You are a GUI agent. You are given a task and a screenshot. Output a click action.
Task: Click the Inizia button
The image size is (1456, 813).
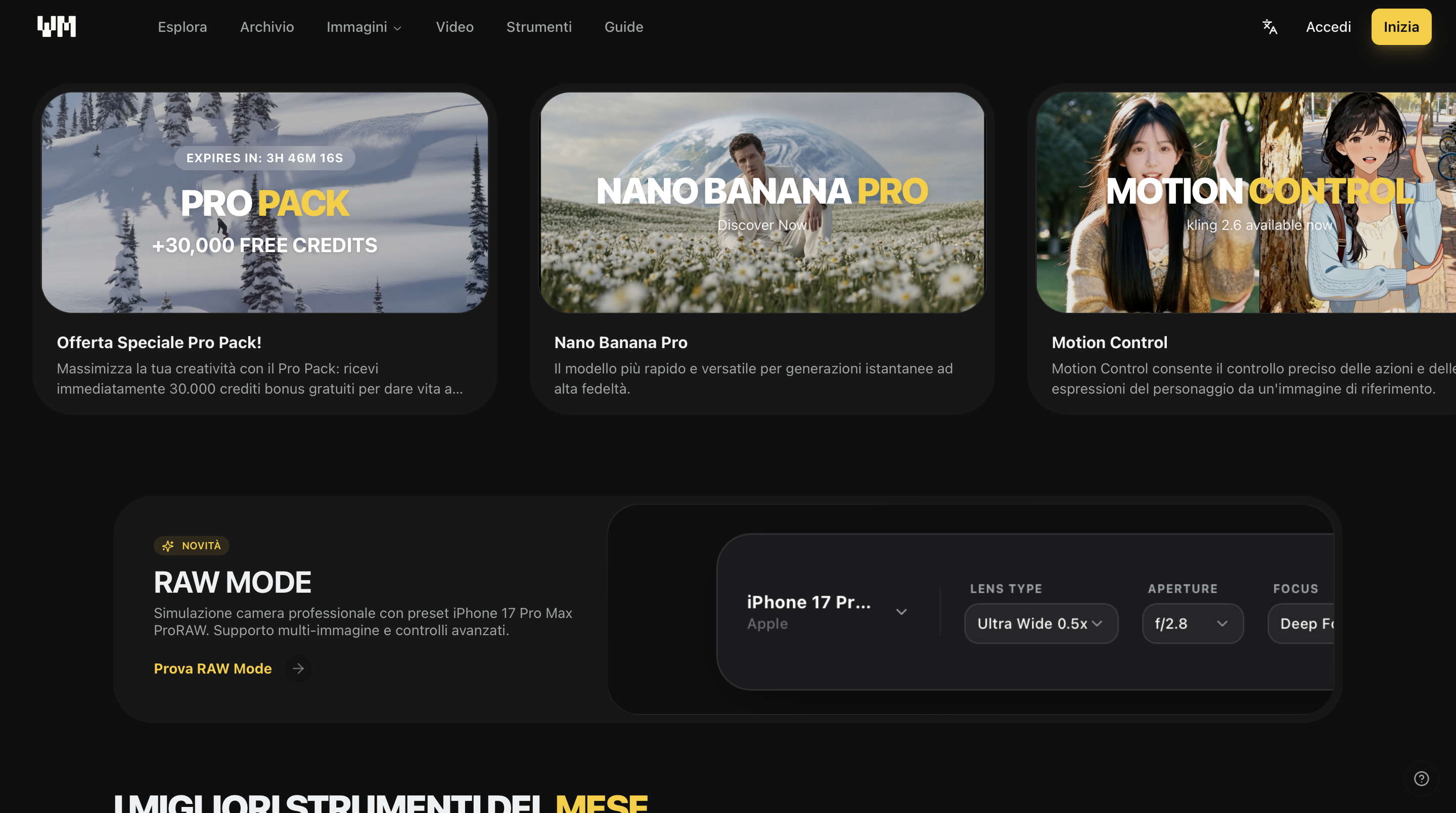point(1400,27)
